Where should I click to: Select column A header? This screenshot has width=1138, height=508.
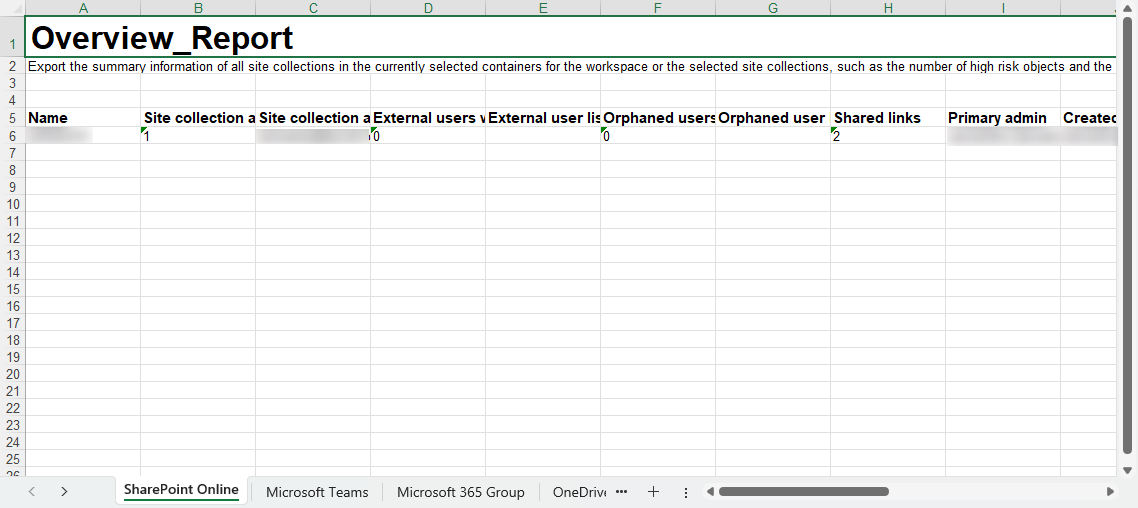(83, 8)
